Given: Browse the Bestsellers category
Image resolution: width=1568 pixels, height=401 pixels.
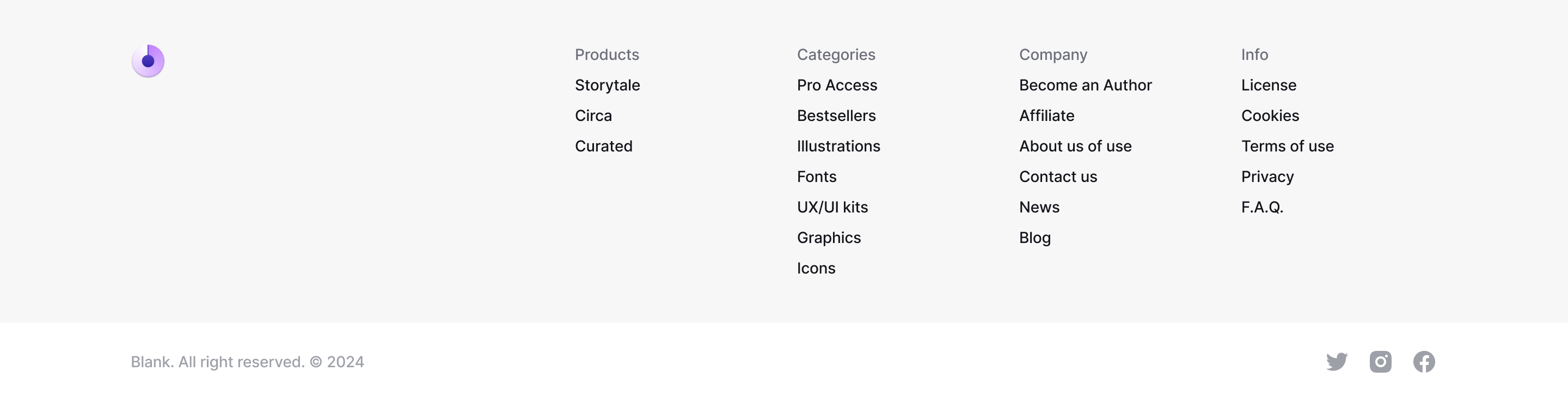Looking at the screenshot, I should tap(836, 115).
